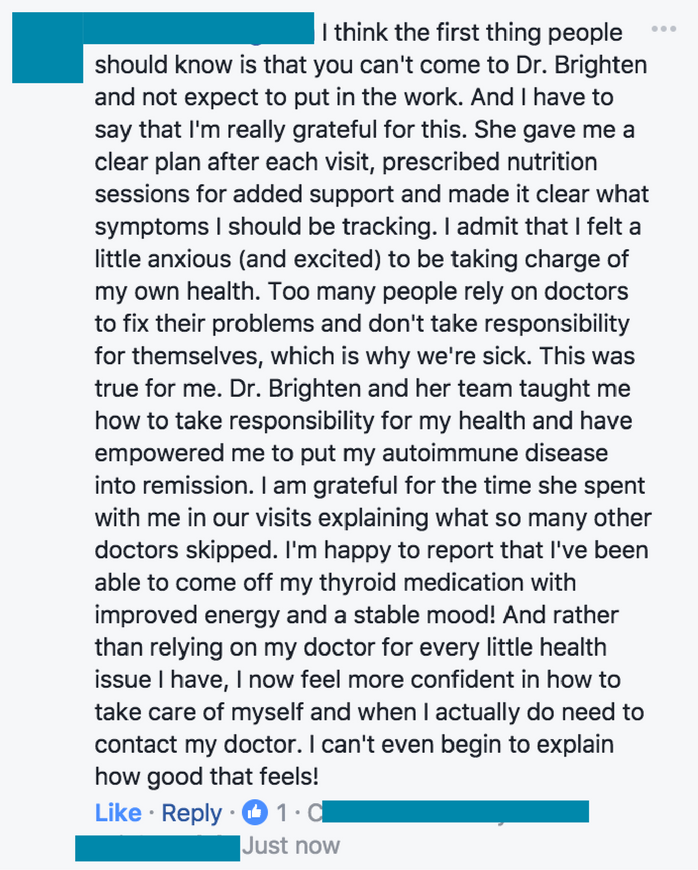This screenshot has height=870, width=698.
Task: Click the phrase "prescribed nutrition" in the comment
Action: (x=489, y=163)
